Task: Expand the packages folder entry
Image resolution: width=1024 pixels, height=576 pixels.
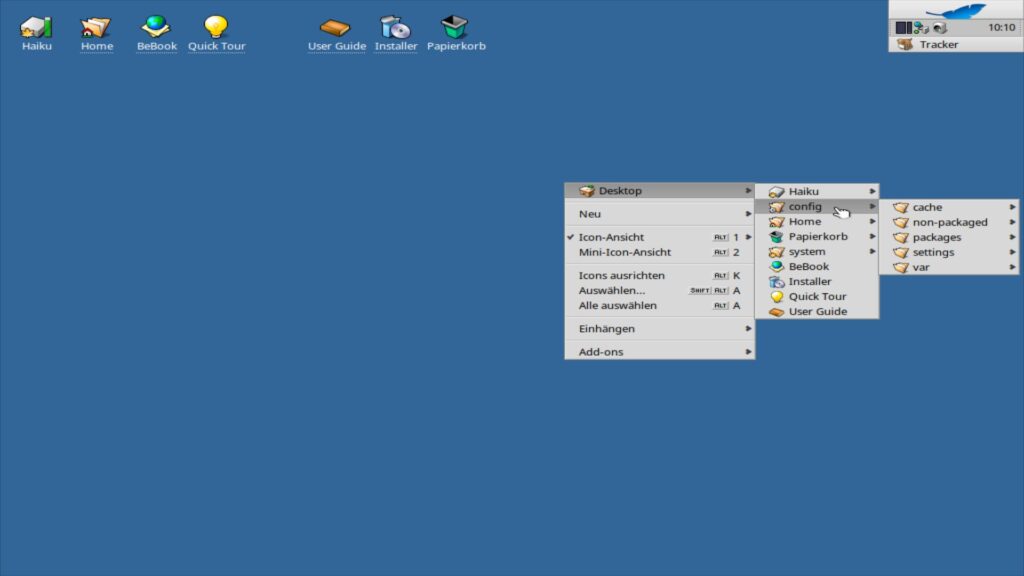Action: 949,237
